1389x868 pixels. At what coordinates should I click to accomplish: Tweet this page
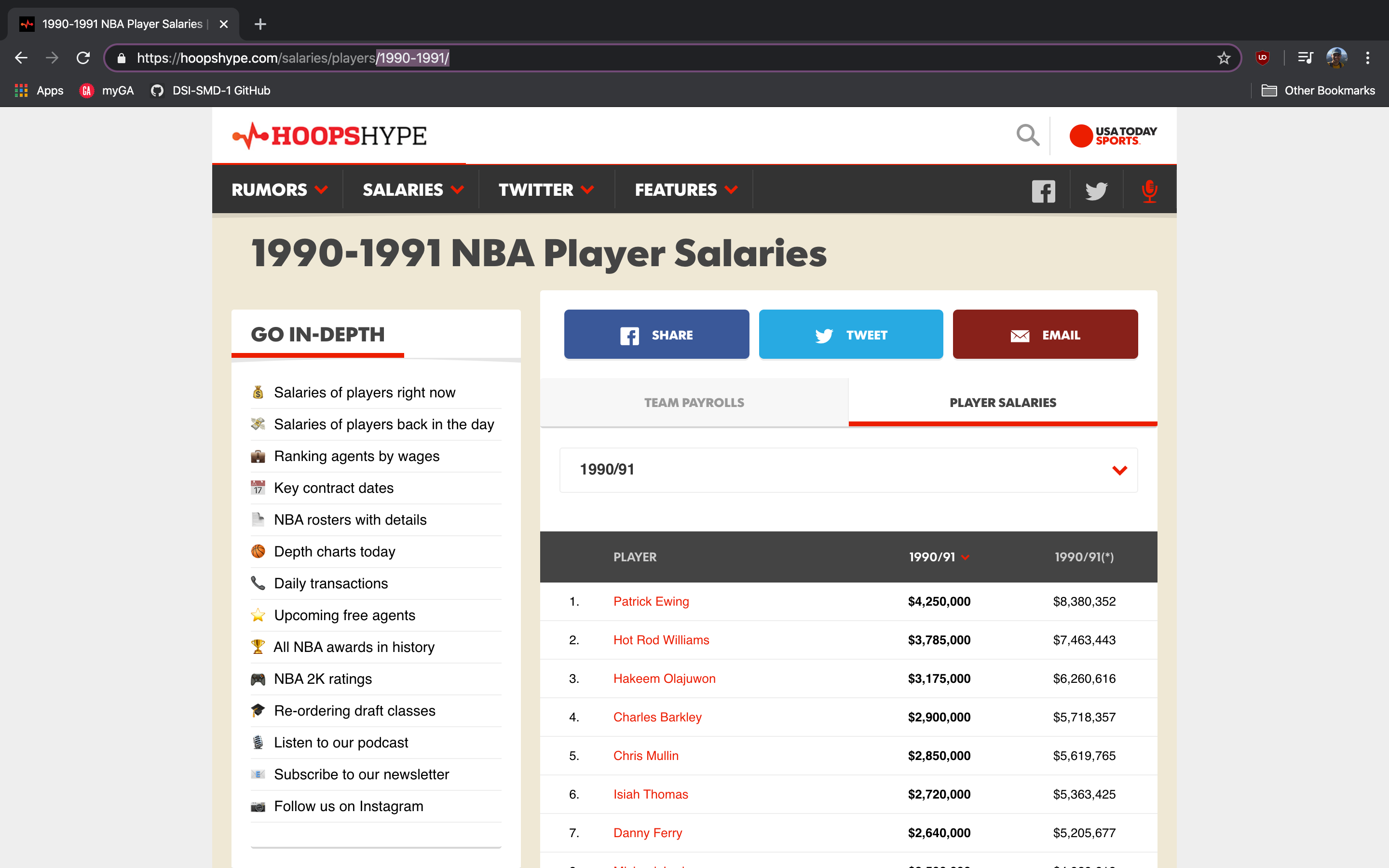coord(851,335)
